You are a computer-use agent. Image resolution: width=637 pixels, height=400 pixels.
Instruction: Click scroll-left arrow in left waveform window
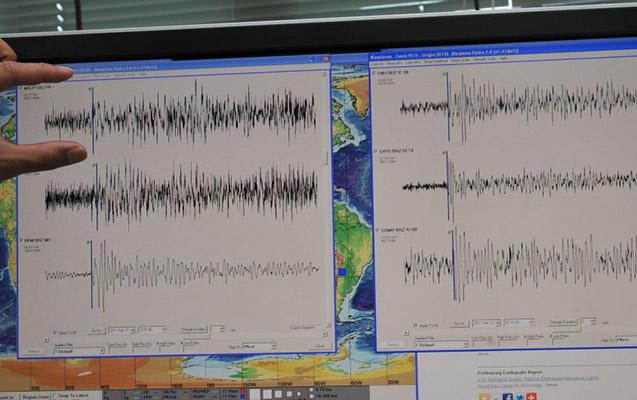46,340
